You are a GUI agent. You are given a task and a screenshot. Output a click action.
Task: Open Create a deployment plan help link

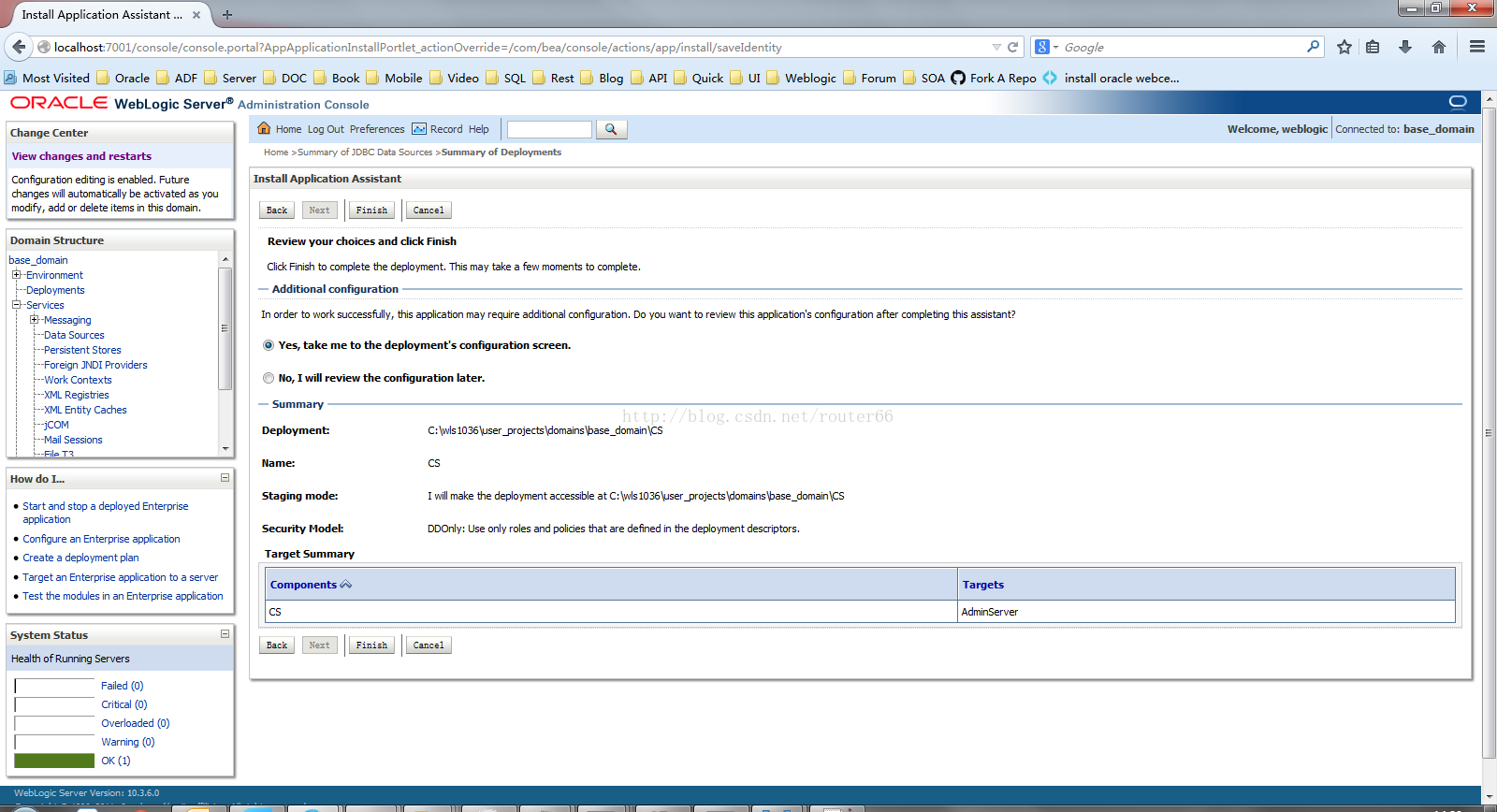pos(80,558)
